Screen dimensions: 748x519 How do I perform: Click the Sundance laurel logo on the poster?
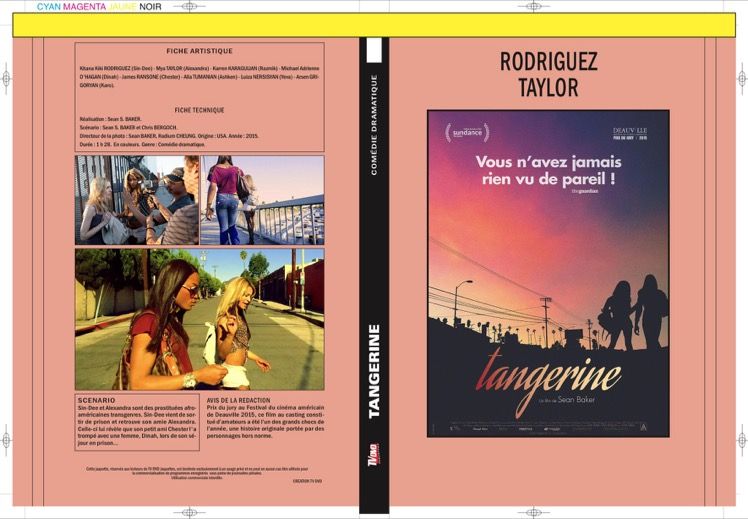pos(467,133)
